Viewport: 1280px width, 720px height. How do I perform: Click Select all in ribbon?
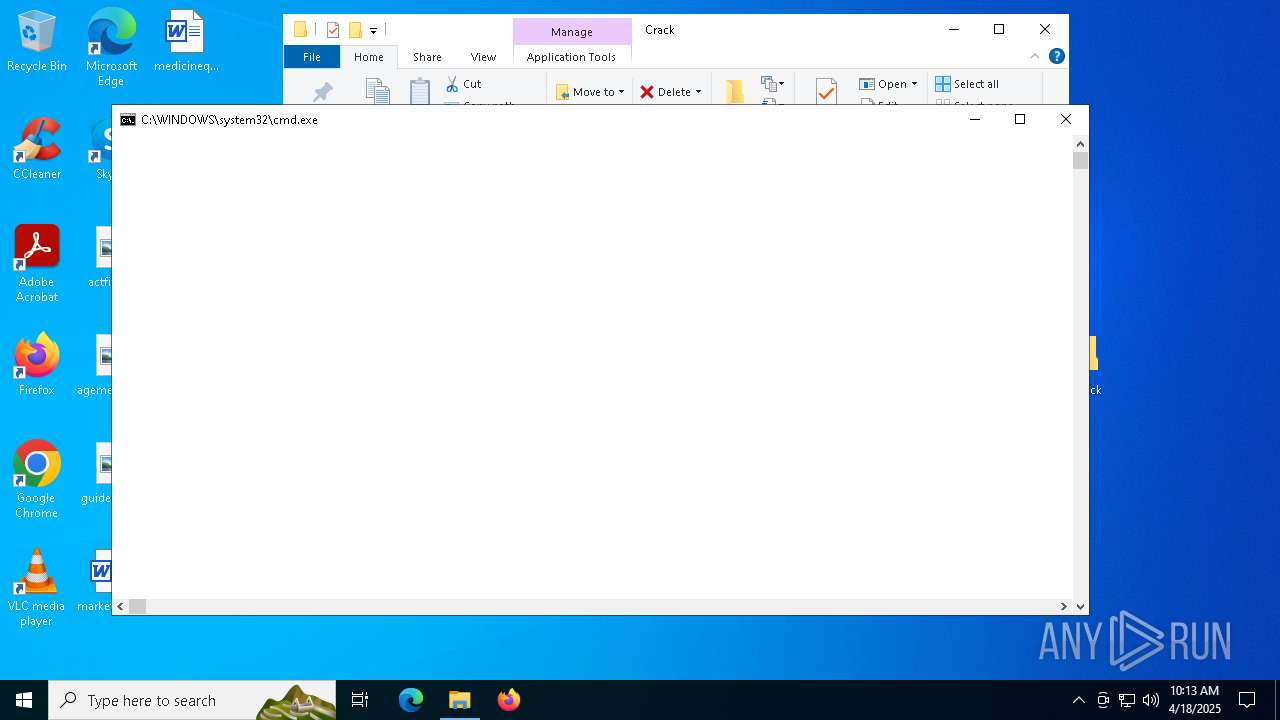click(x=967, y=84)
